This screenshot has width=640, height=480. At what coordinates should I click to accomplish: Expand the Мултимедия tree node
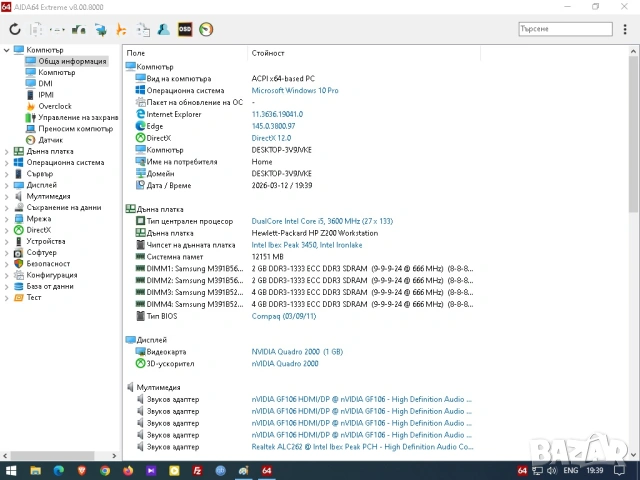tap(6, 196)
